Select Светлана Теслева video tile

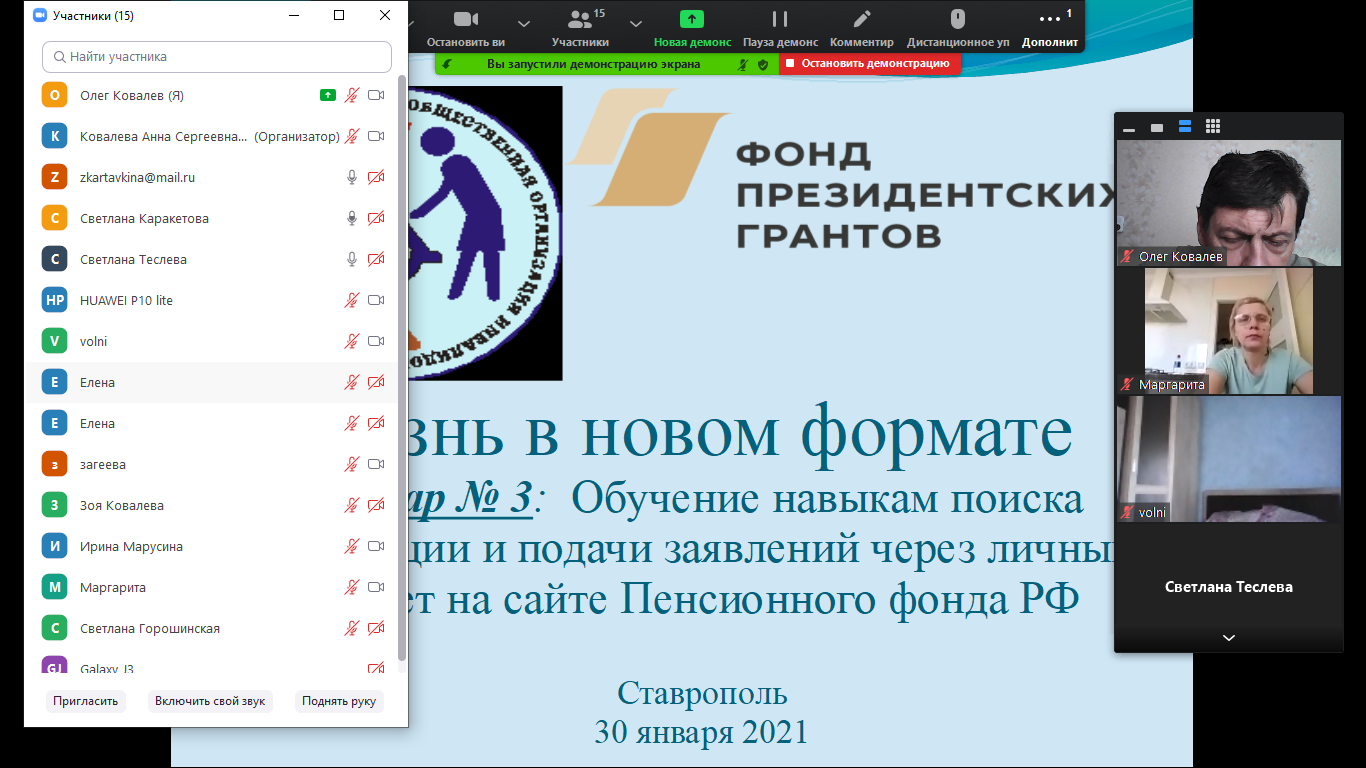pyautogui.click(x=1229, y=587)
